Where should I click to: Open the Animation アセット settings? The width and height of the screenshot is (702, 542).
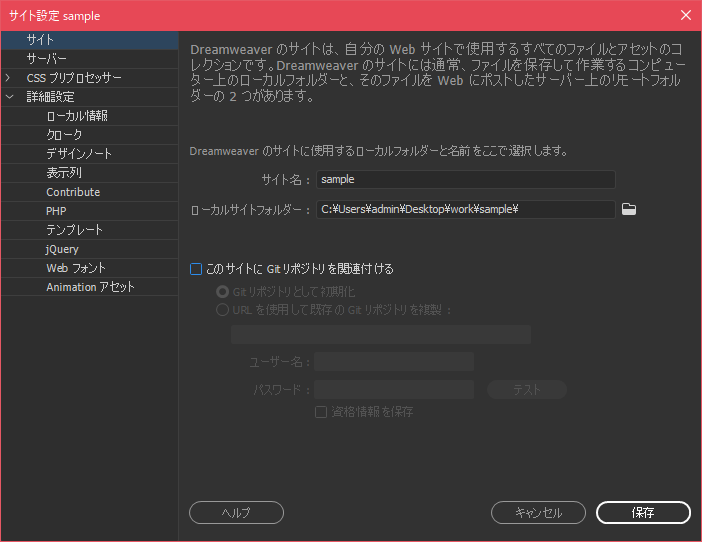90,287
